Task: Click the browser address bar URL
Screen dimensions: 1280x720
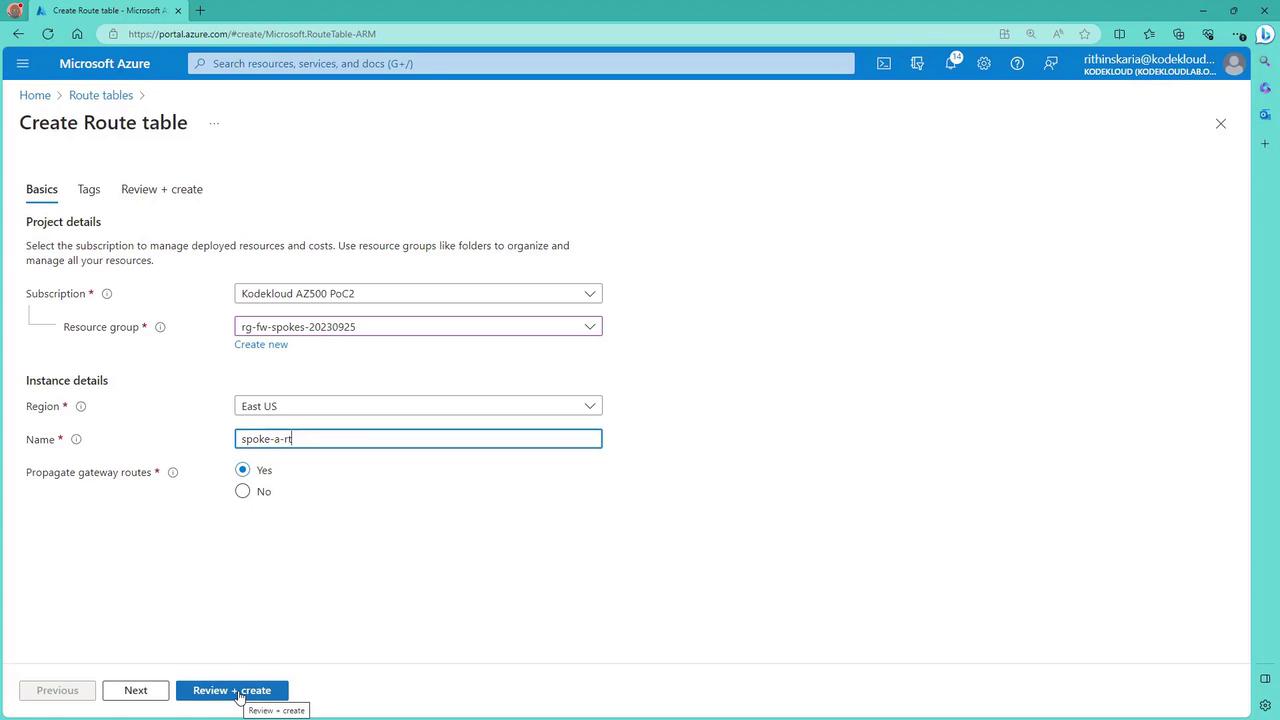Action: point(252,34)
